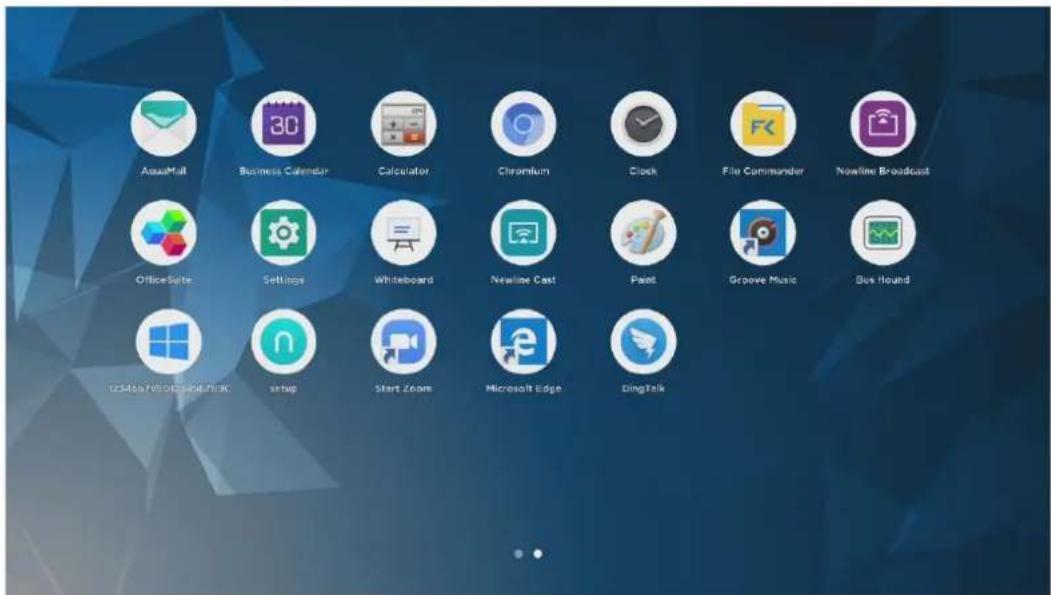The width and height of the screenshot is (1051, 595).
Task: Click the "File Commander" label text
Action: [763, 171]
